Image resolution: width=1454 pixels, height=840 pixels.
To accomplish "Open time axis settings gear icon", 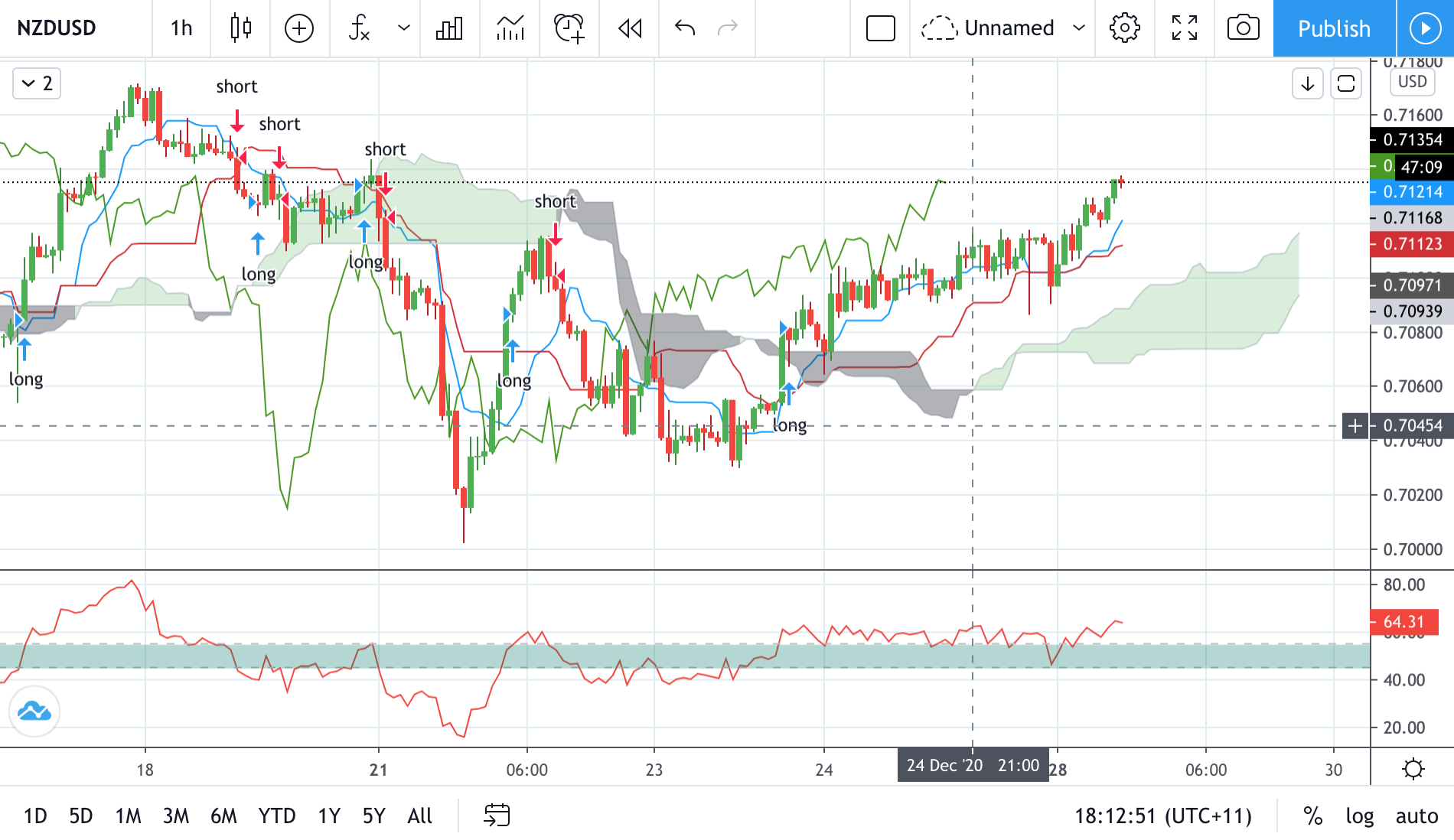I will pos(1413,768).
